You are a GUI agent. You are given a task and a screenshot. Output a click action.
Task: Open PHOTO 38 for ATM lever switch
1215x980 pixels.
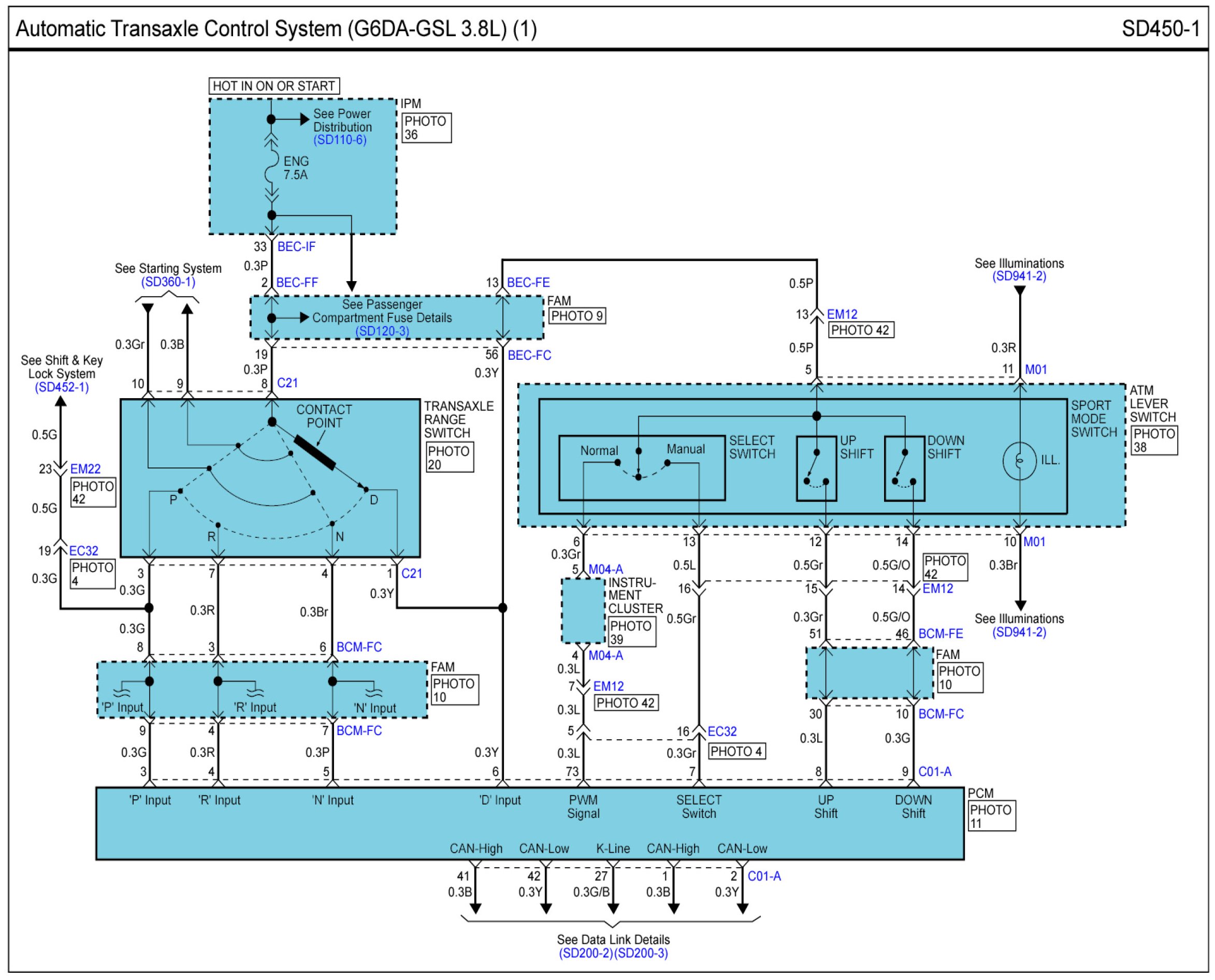click(x=1154, y=441)
